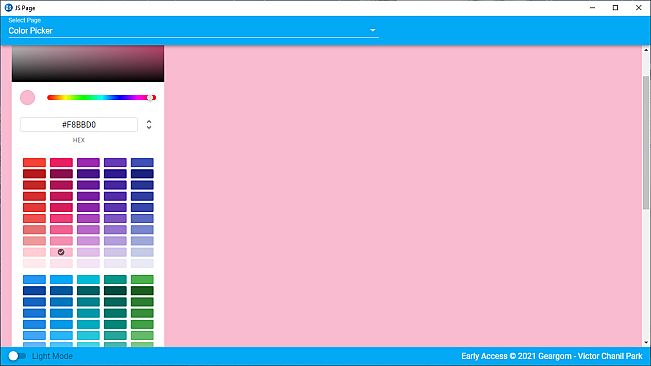Click the hue slider thumb near the red end

[150, 98]
